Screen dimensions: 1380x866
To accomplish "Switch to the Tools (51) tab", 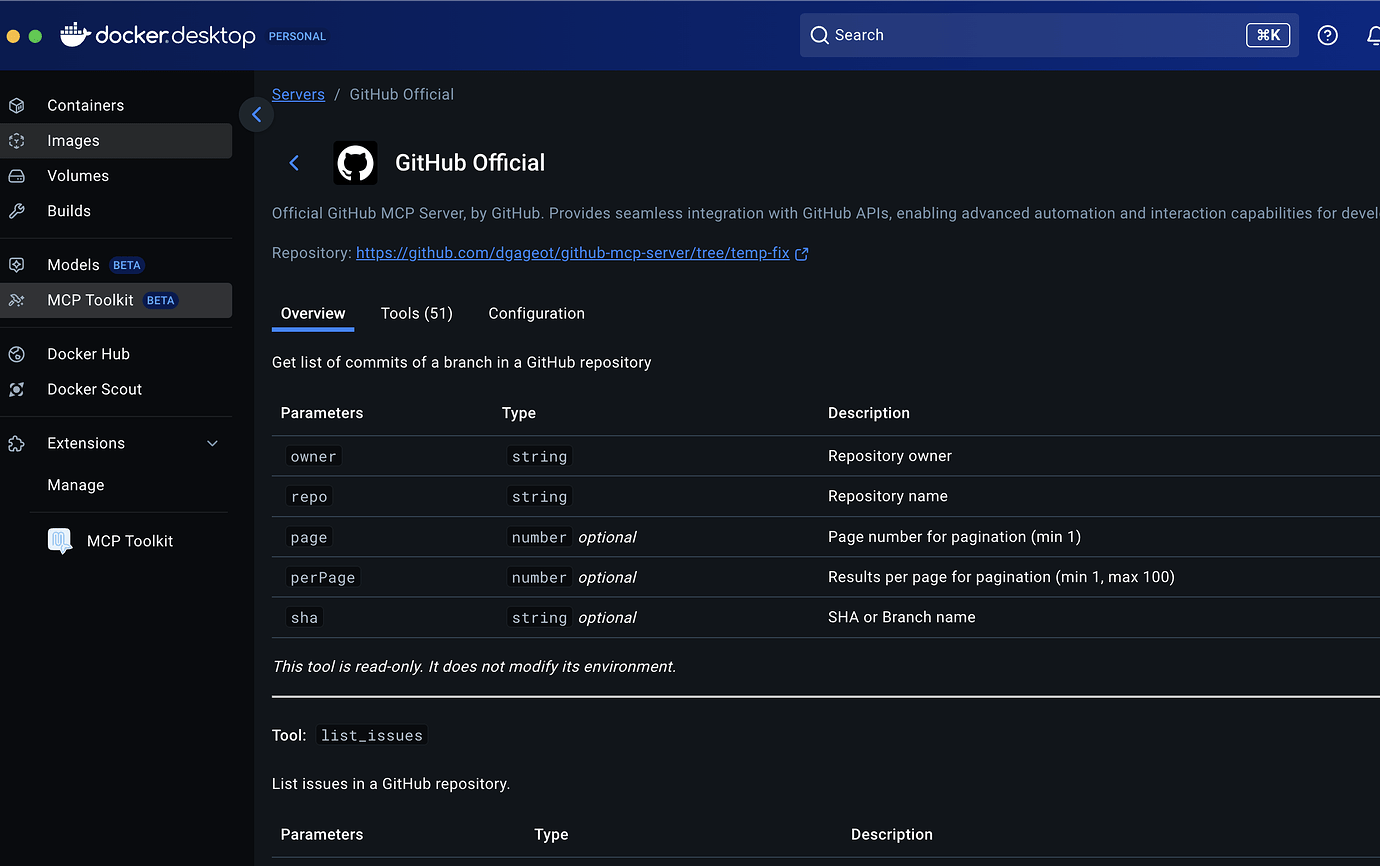I will 416,313.
